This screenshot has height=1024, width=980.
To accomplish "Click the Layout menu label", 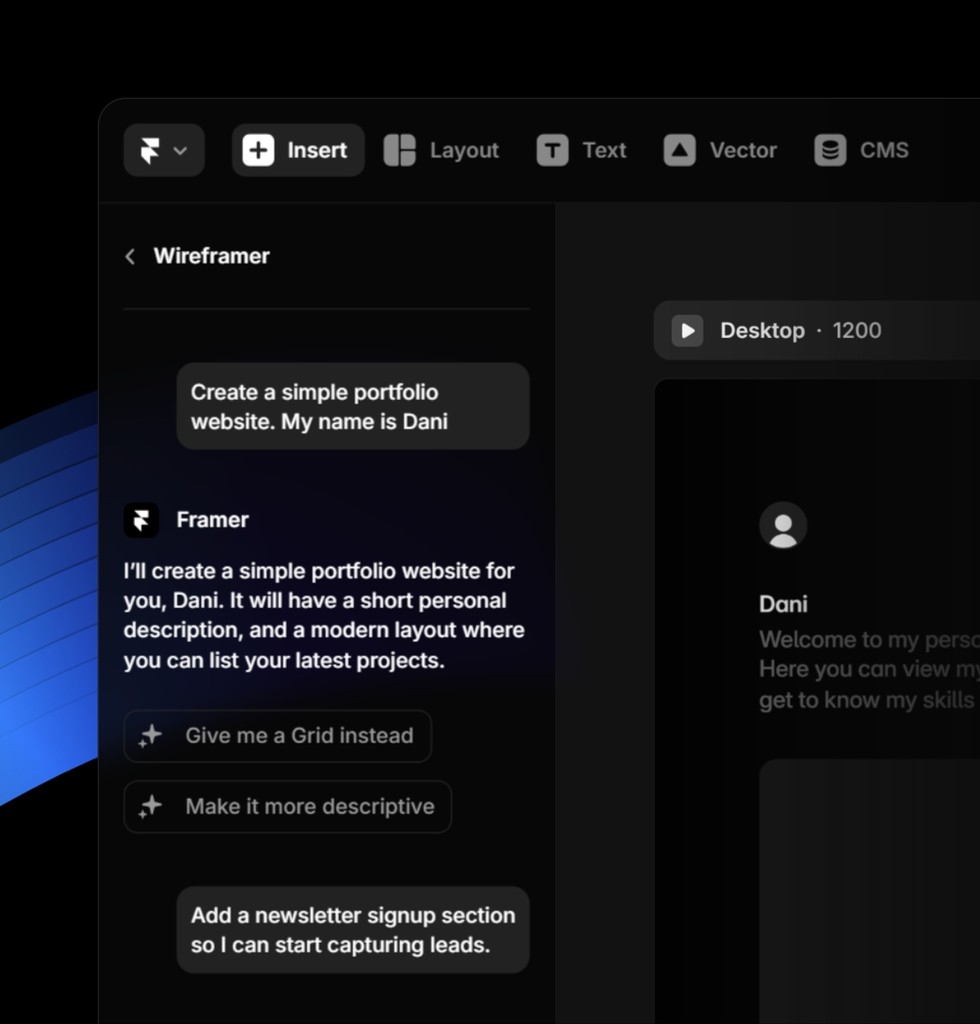I will [464, 150].
